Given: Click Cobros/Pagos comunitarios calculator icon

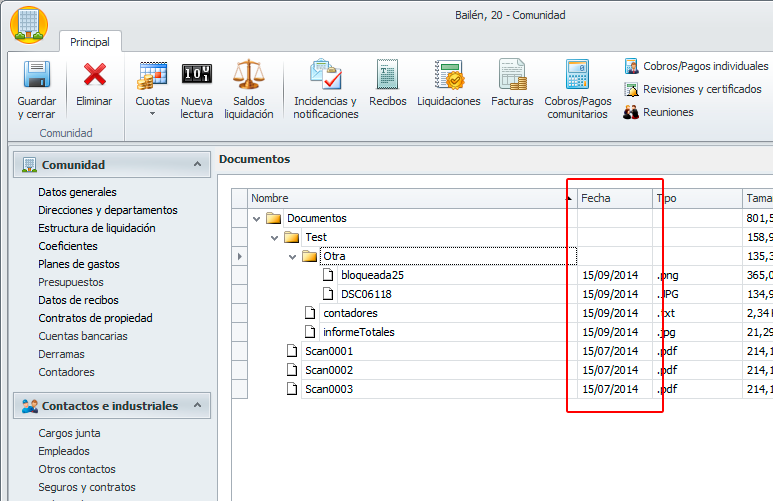Looking at the screenshot, I should (x=577, y=75).
